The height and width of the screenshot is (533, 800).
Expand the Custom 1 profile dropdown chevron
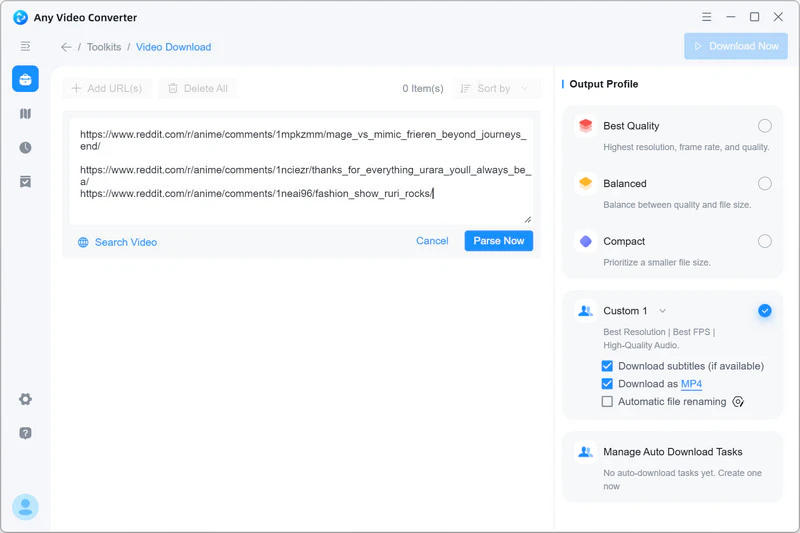tap(662, 311)
